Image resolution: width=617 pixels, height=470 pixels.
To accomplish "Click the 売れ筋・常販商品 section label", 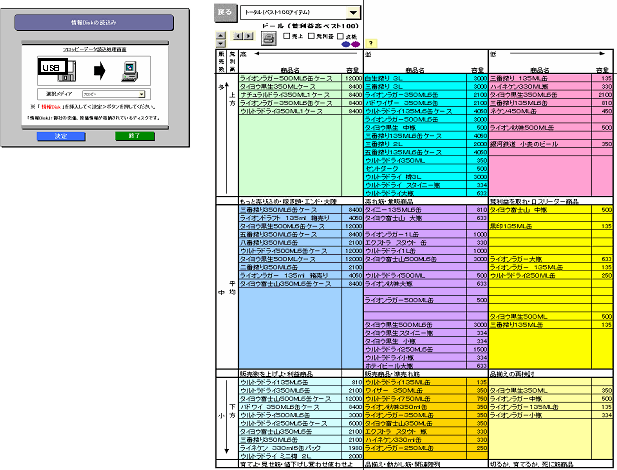I will coord(389,201).
